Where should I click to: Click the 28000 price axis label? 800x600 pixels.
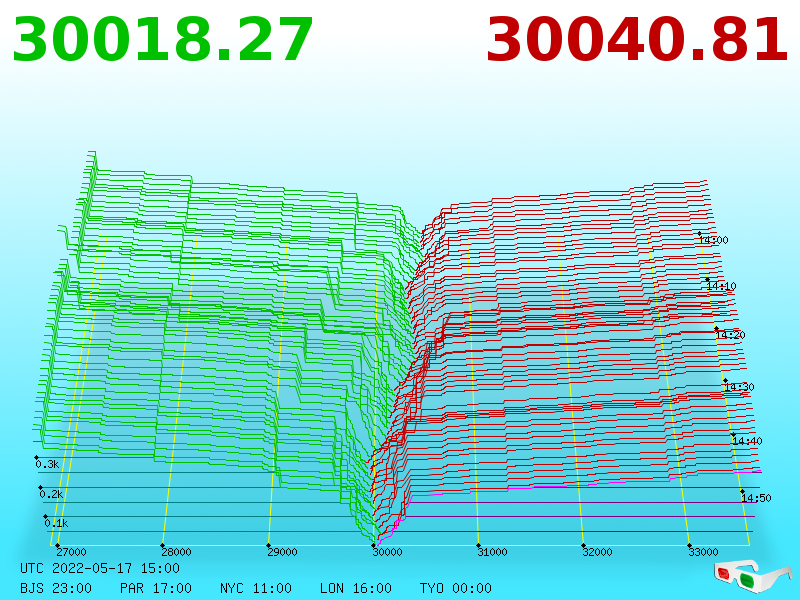click(x=177, y=552)
